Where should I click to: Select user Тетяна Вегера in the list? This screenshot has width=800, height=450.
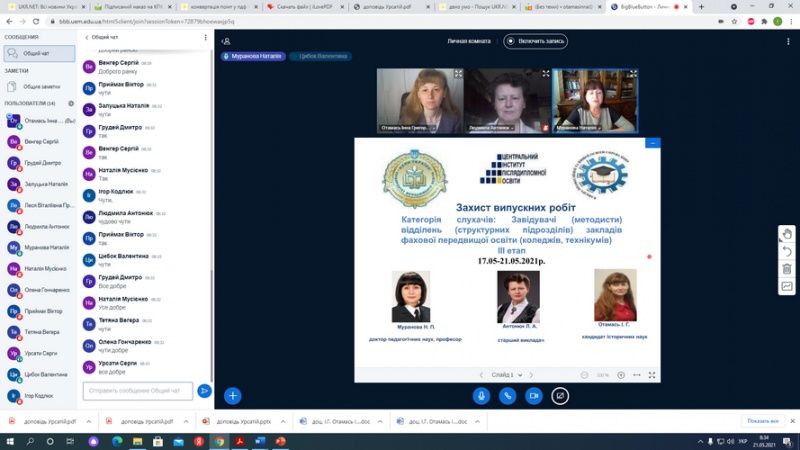click(39, 332)
